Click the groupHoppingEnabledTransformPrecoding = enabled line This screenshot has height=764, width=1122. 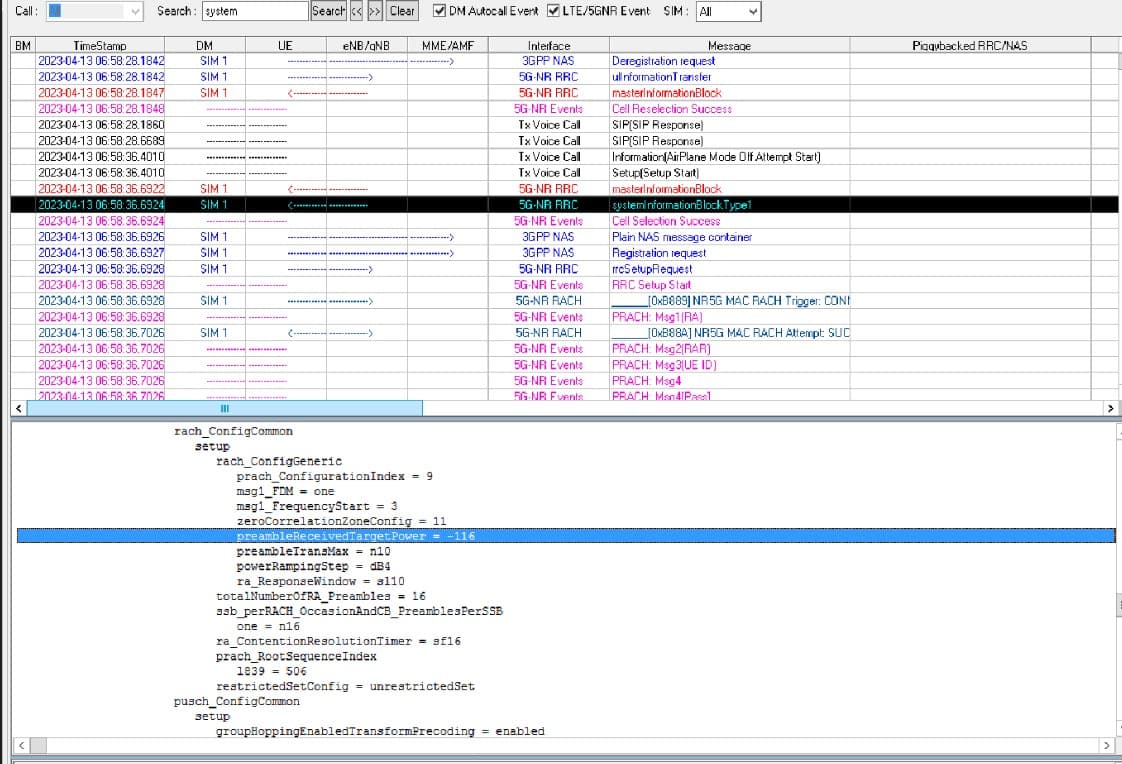[380, 732]
